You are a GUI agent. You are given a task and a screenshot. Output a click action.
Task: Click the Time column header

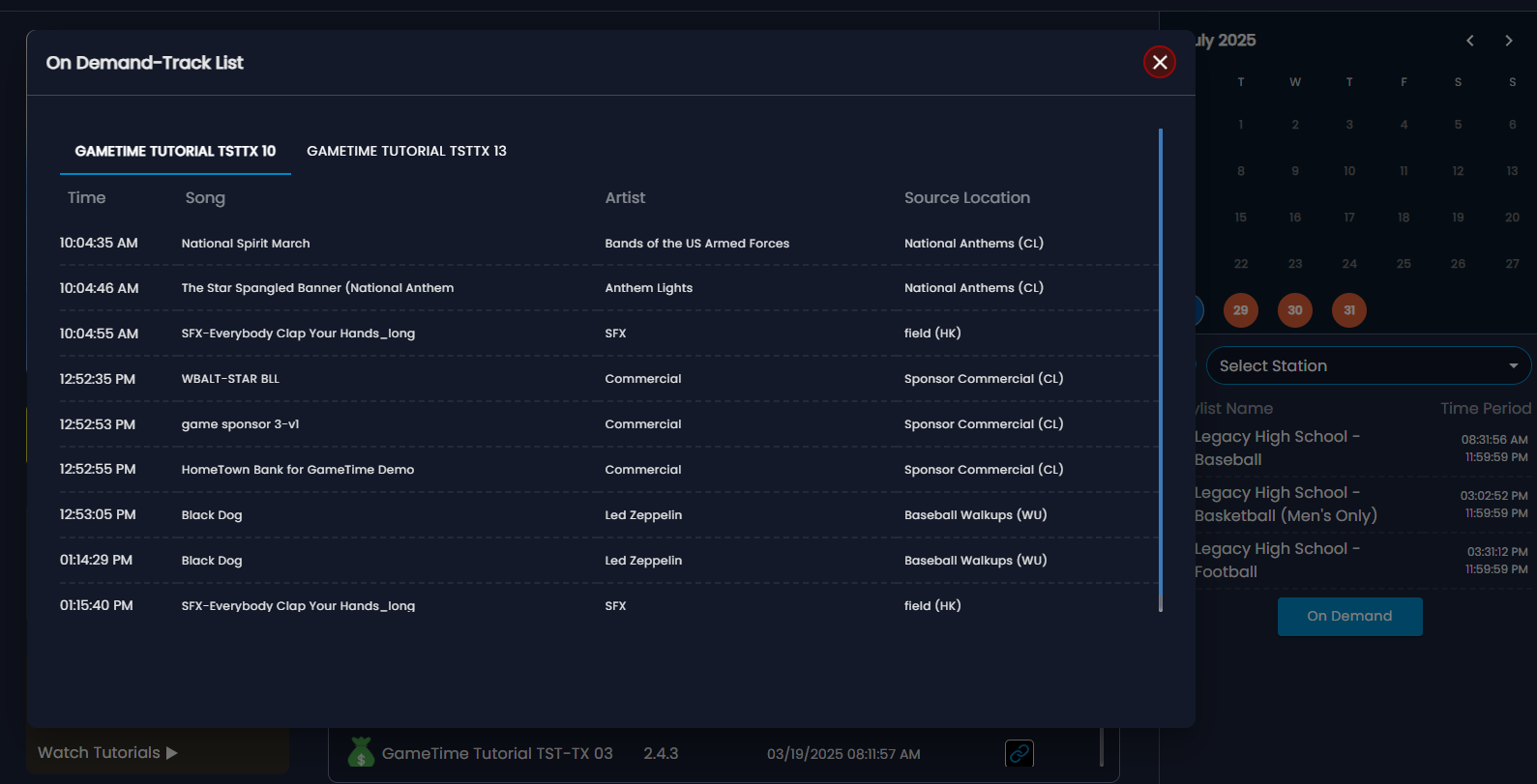coord(86,197)
